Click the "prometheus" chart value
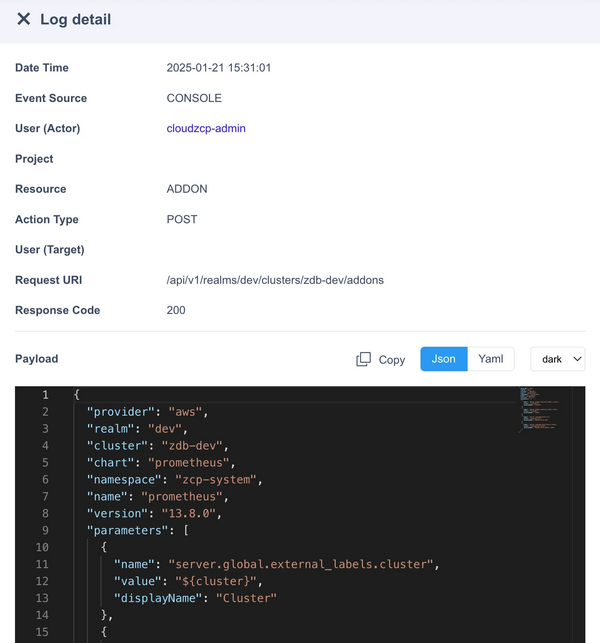This screenshot has height=643, width=600. 188,463
